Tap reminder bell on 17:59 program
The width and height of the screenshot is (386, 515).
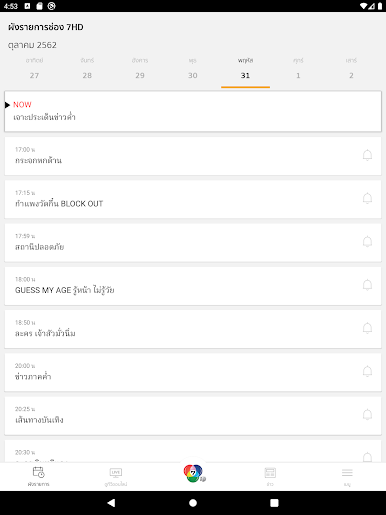click(367, 242)
